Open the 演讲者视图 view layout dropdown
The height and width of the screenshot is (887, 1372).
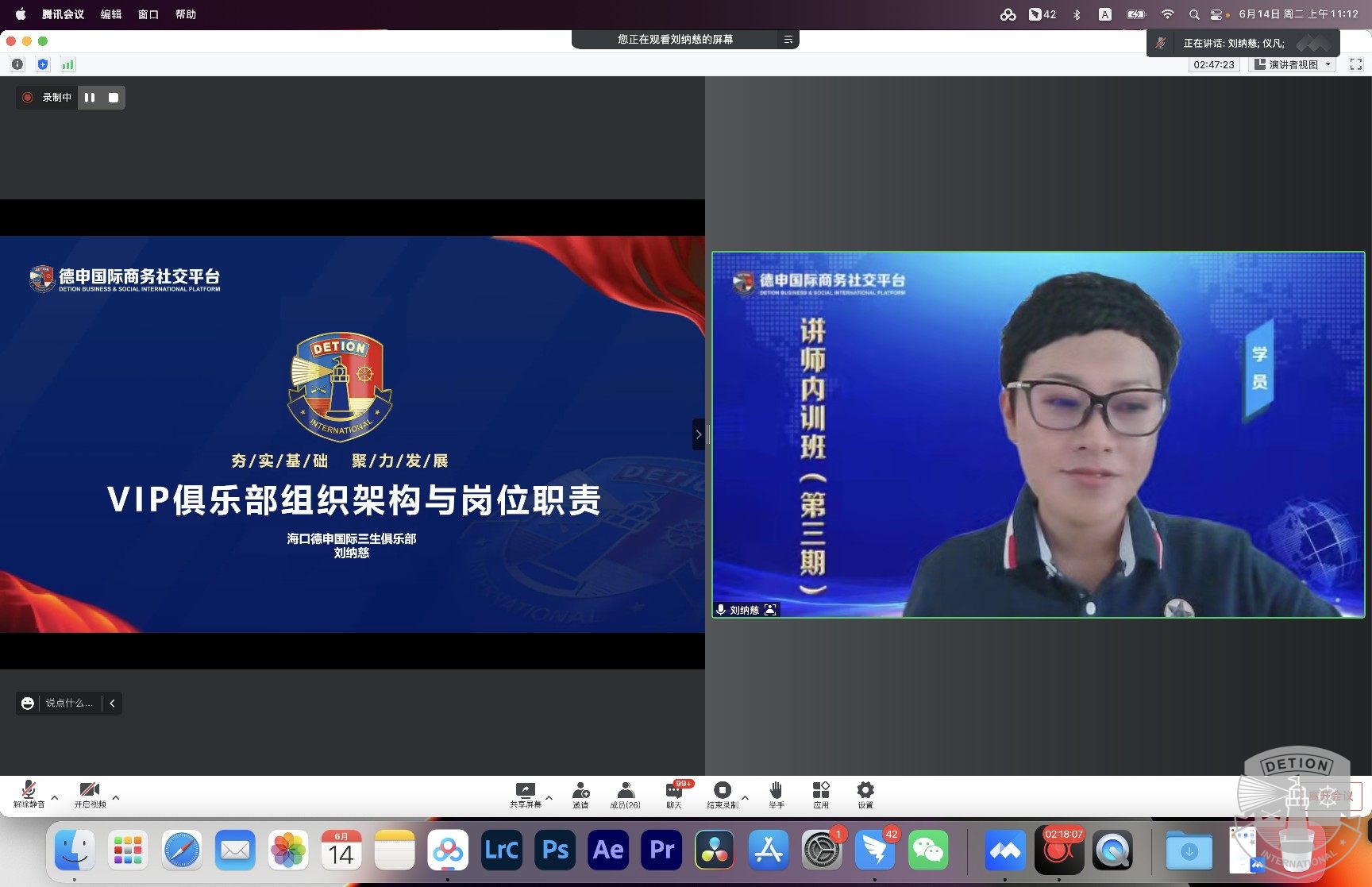tap(1293, 64)
